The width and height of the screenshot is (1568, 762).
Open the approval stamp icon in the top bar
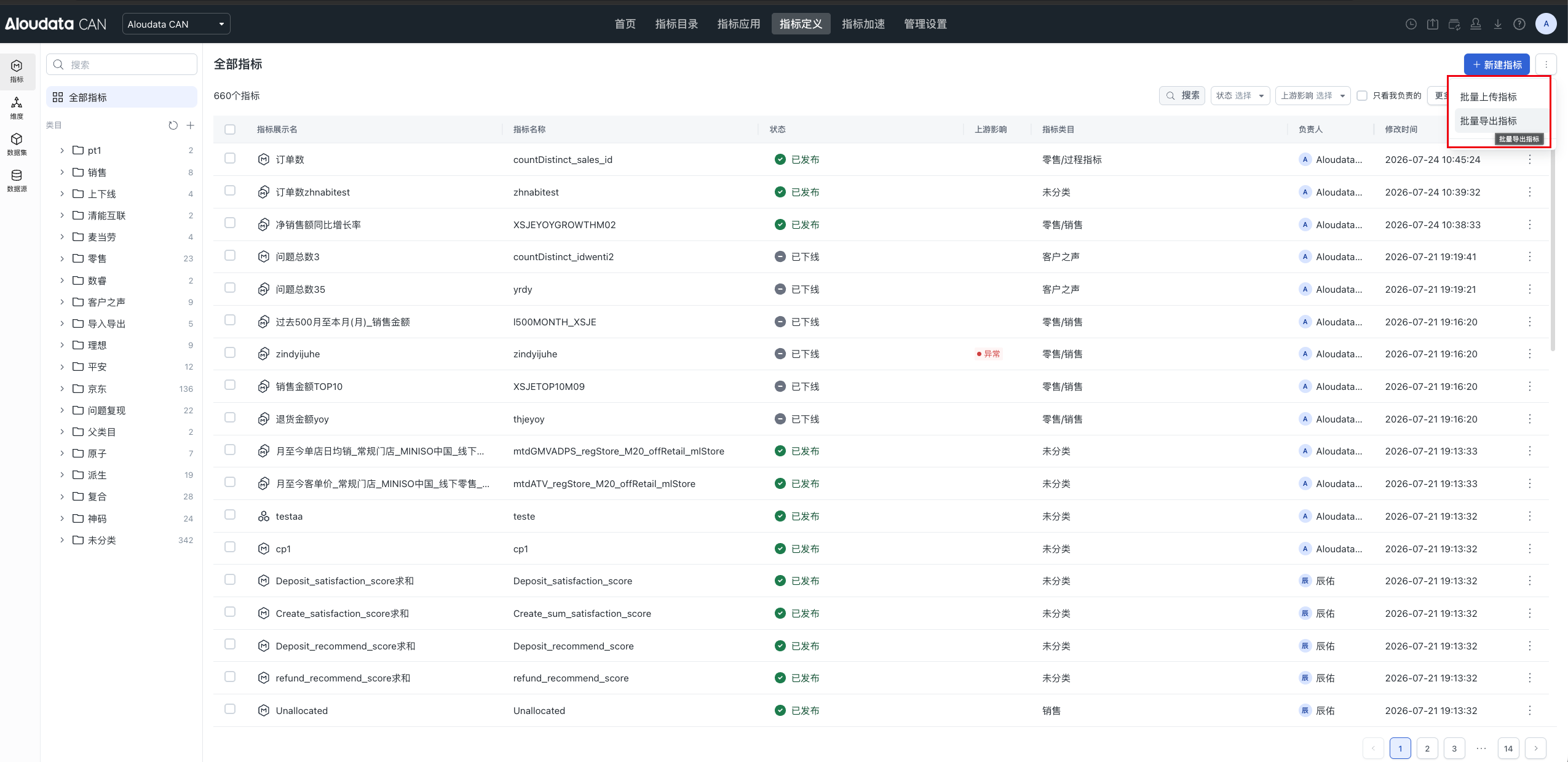click(x=1476, y=24)
